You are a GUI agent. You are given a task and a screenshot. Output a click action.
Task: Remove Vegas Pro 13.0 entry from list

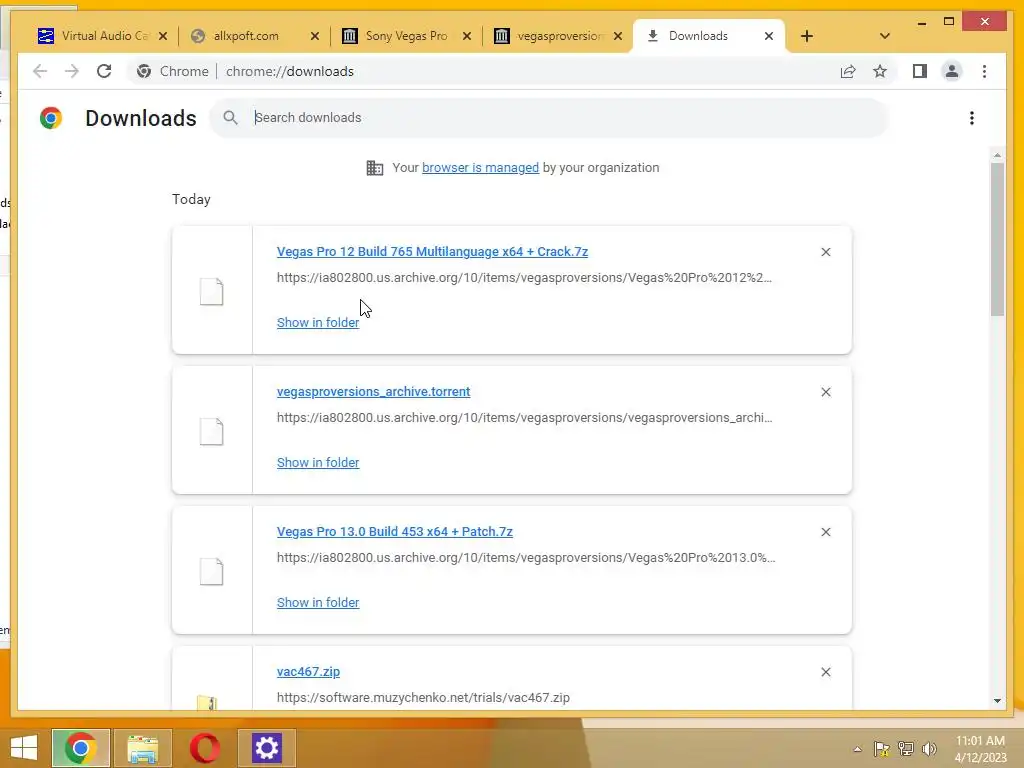coord(825,532)
